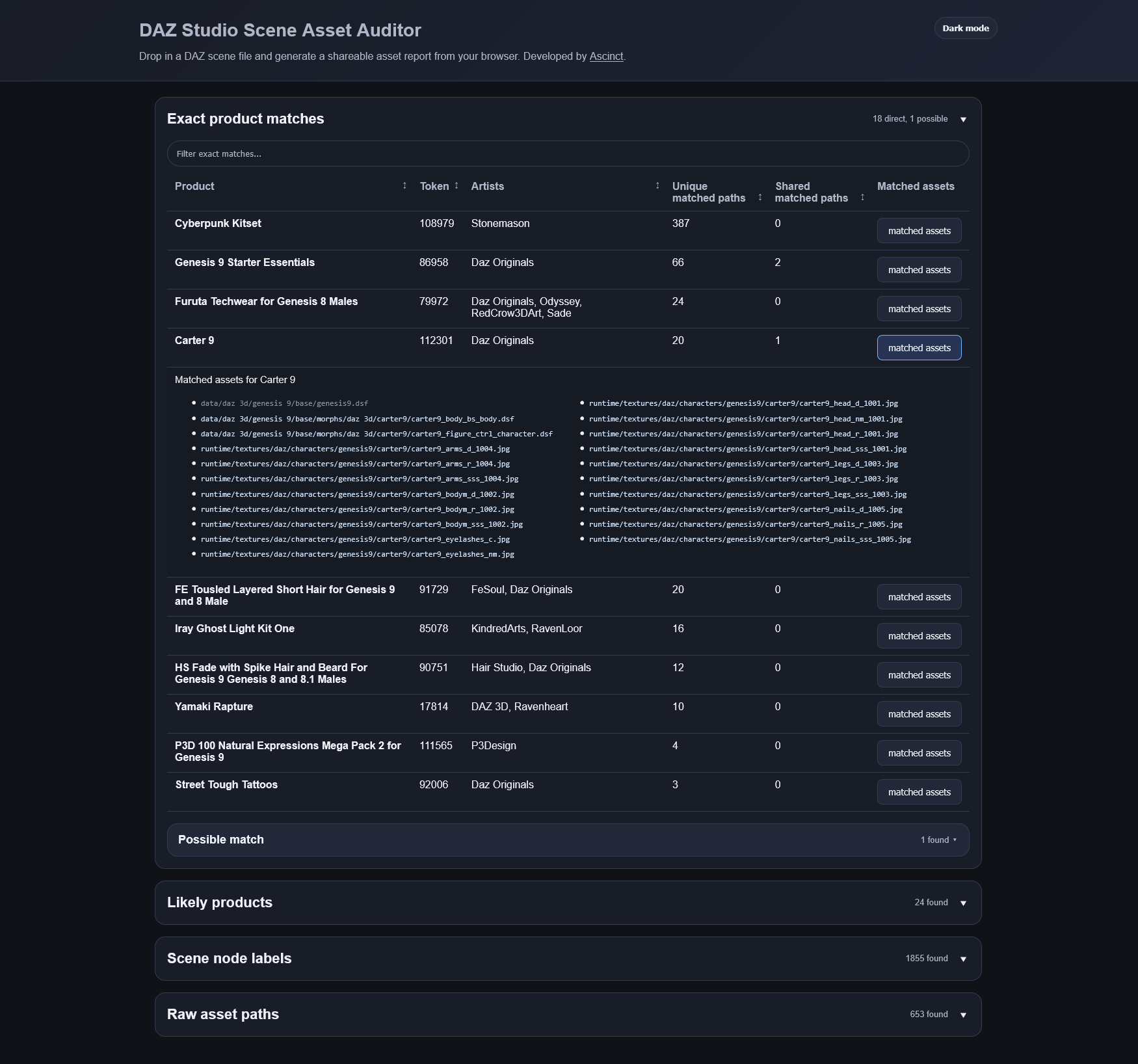Show matched assets for Furuta Techwear

tap(919, 309)
